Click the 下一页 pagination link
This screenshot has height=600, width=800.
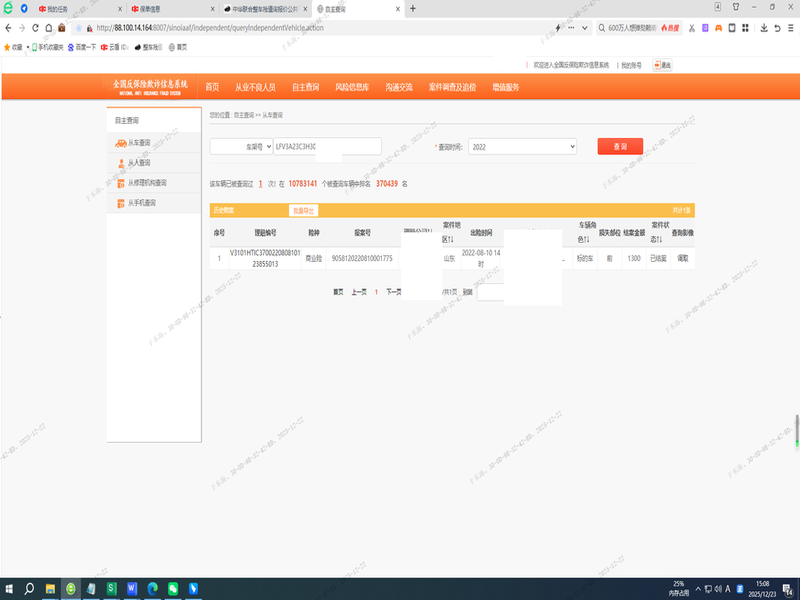click(393, 292)
